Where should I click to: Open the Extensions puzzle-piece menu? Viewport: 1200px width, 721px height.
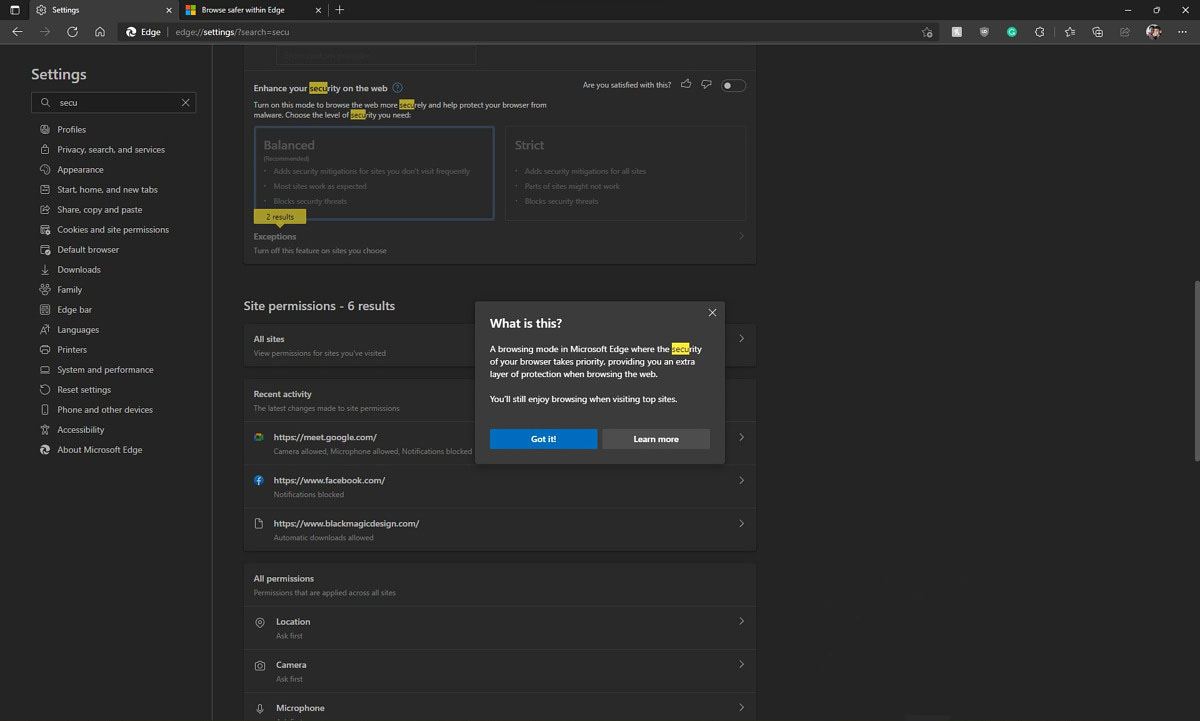[1039, 32]
